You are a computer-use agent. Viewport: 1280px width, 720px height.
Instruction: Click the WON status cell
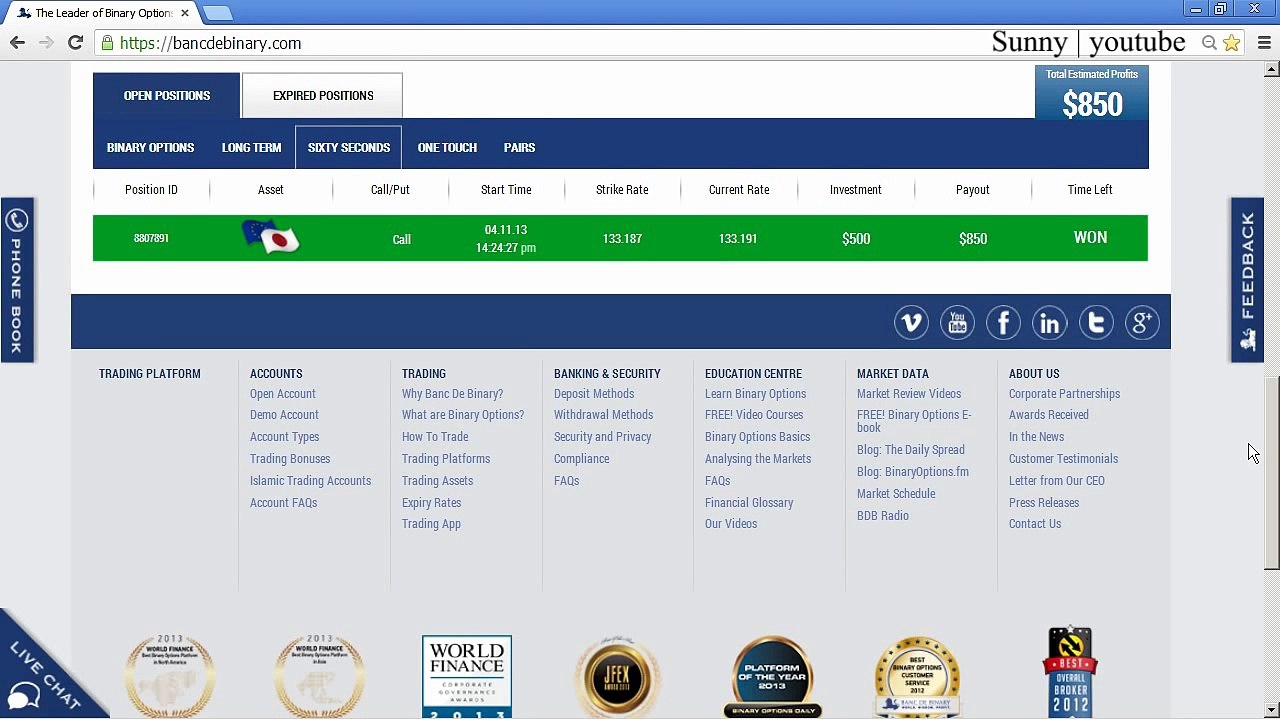tap(1090, 238)
